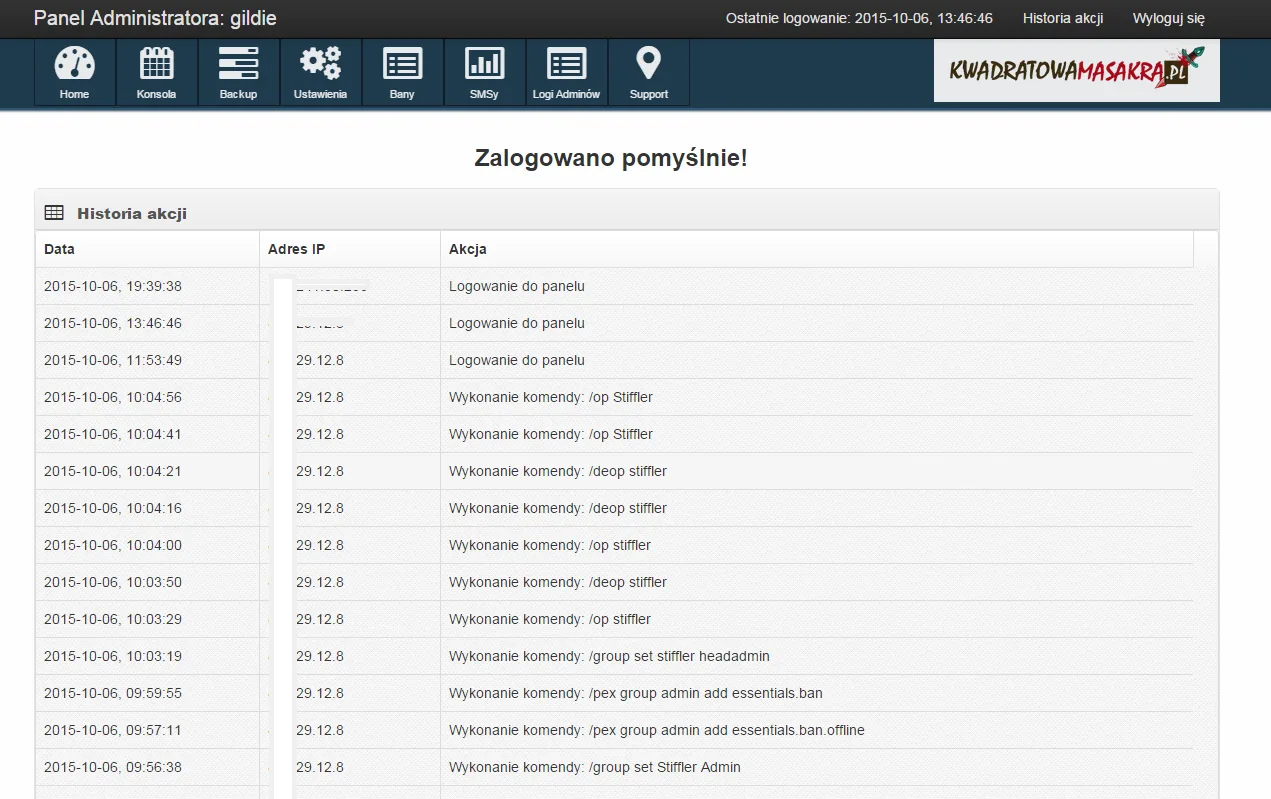Select date 2015-10-06, 19:39:38
1271x799 pixels.
113,286
